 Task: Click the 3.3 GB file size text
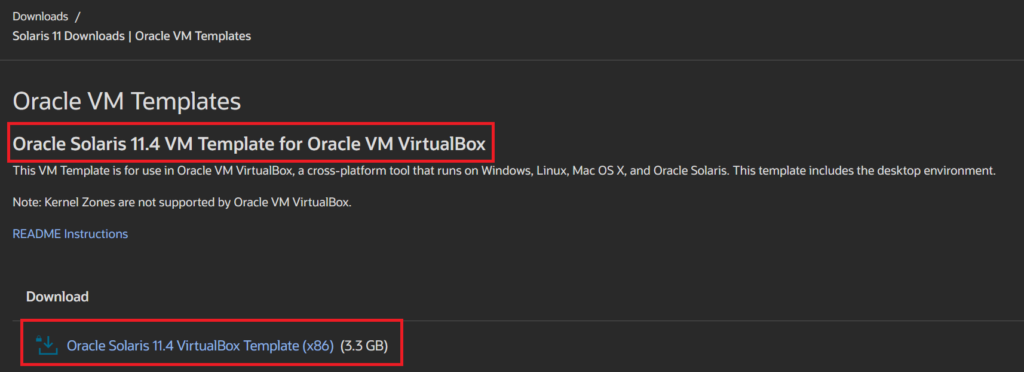pyautogui.click(x=364, y=345)
